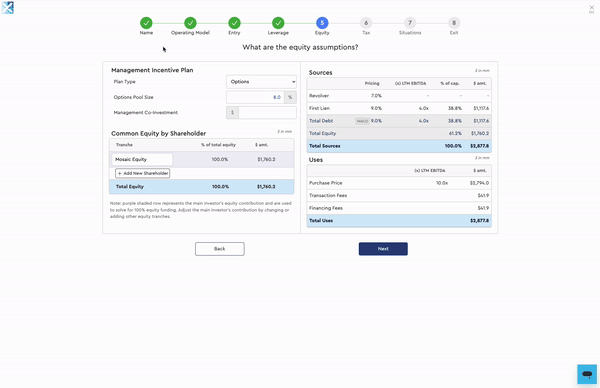Close the wizard with the X icon
This screenshot has height=388, width=600.
pos(592,8)
